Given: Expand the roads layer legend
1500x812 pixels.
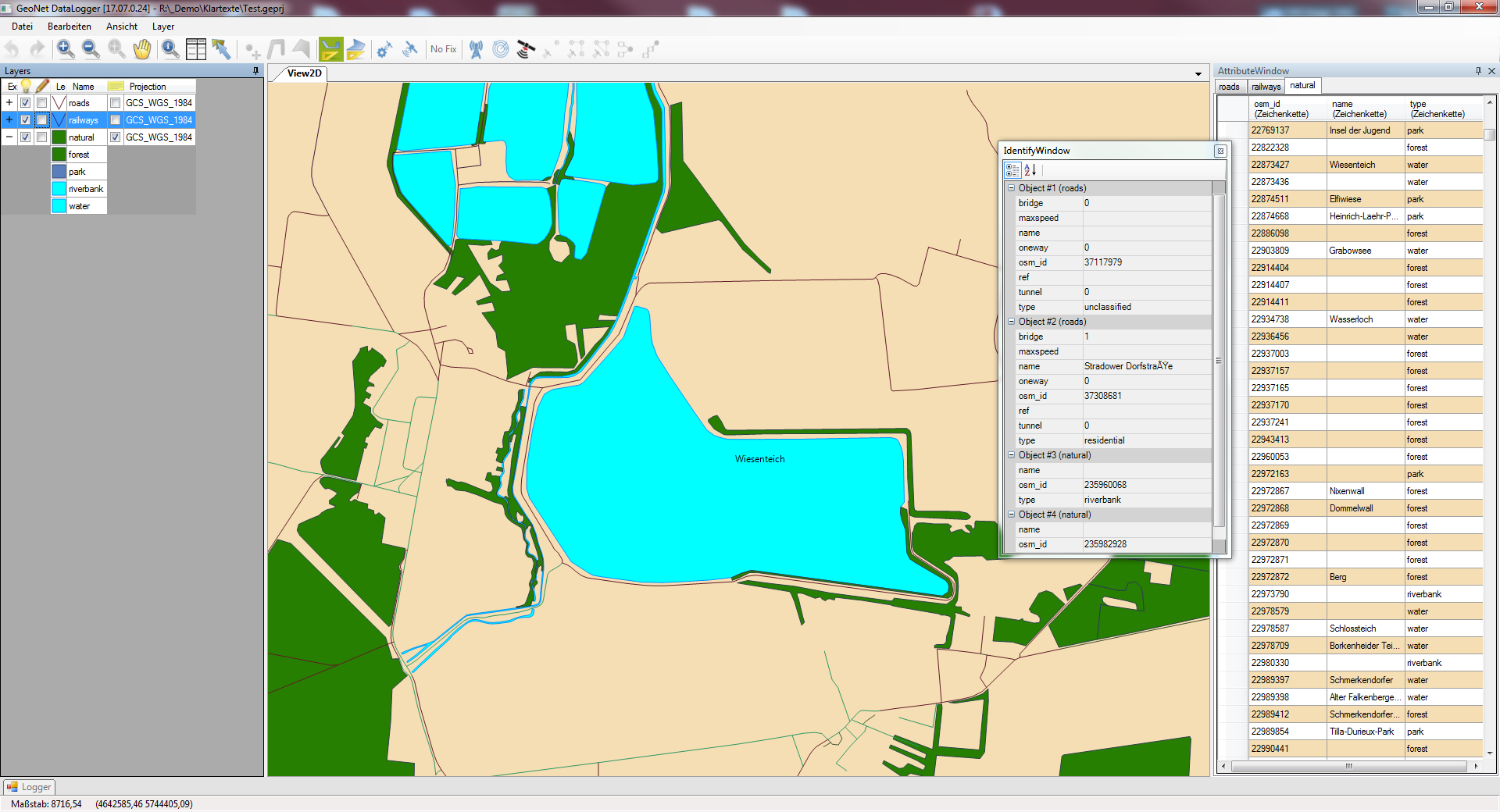Looking at the screenshot, I should 9,103.
